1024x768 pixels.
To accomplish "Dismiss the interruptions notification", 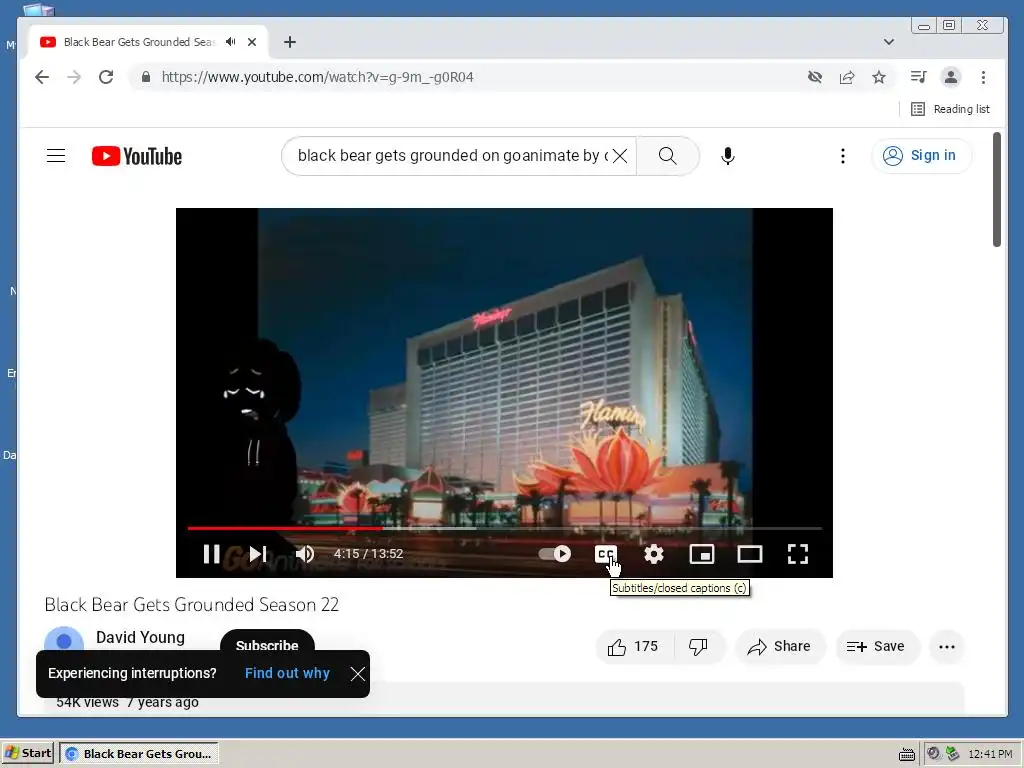I will 357,674.
